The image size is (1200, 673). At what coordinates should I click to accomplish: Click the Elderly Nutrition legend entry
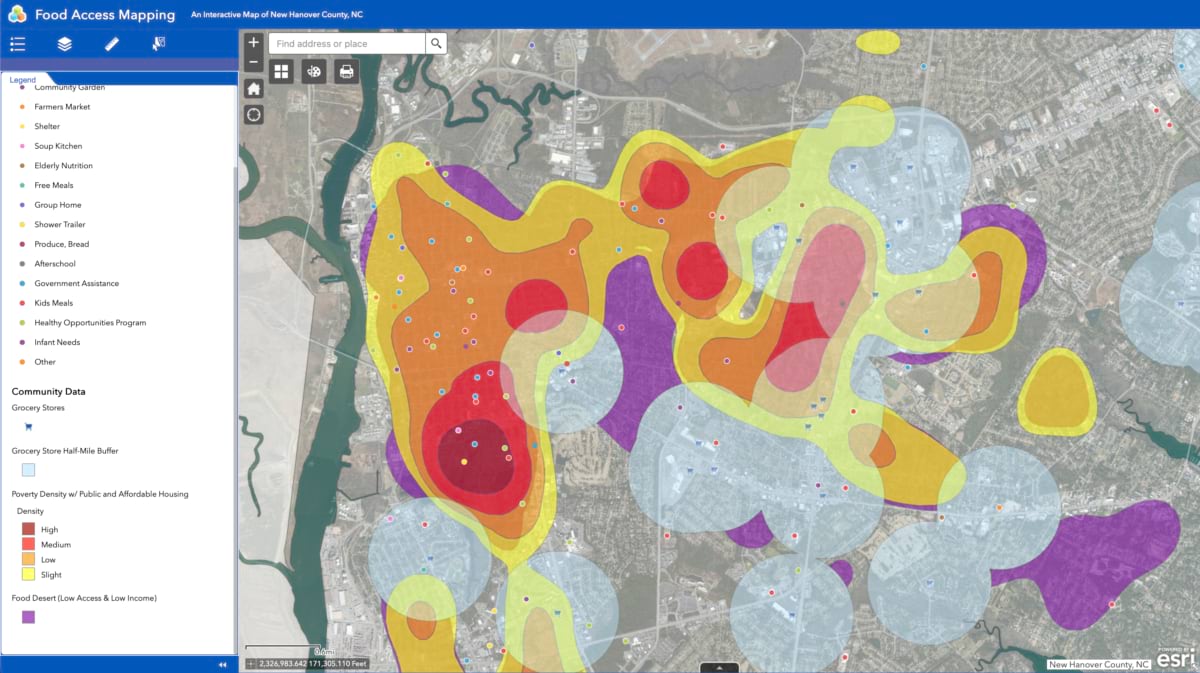click(63, 166)
